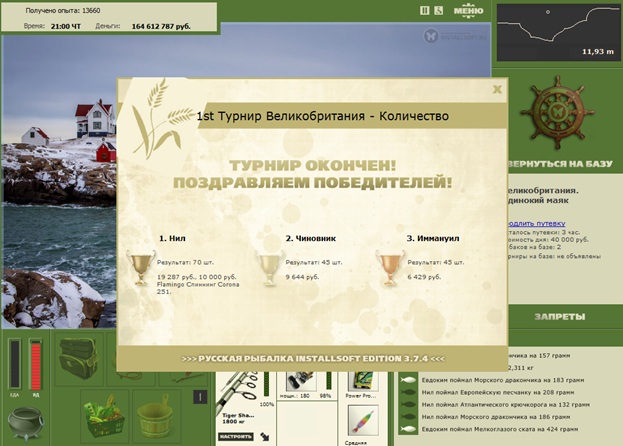The width and height of the screenshot is (623, 446).
Task: Click the bronze trophy for Иммануил
Action: 390,268
